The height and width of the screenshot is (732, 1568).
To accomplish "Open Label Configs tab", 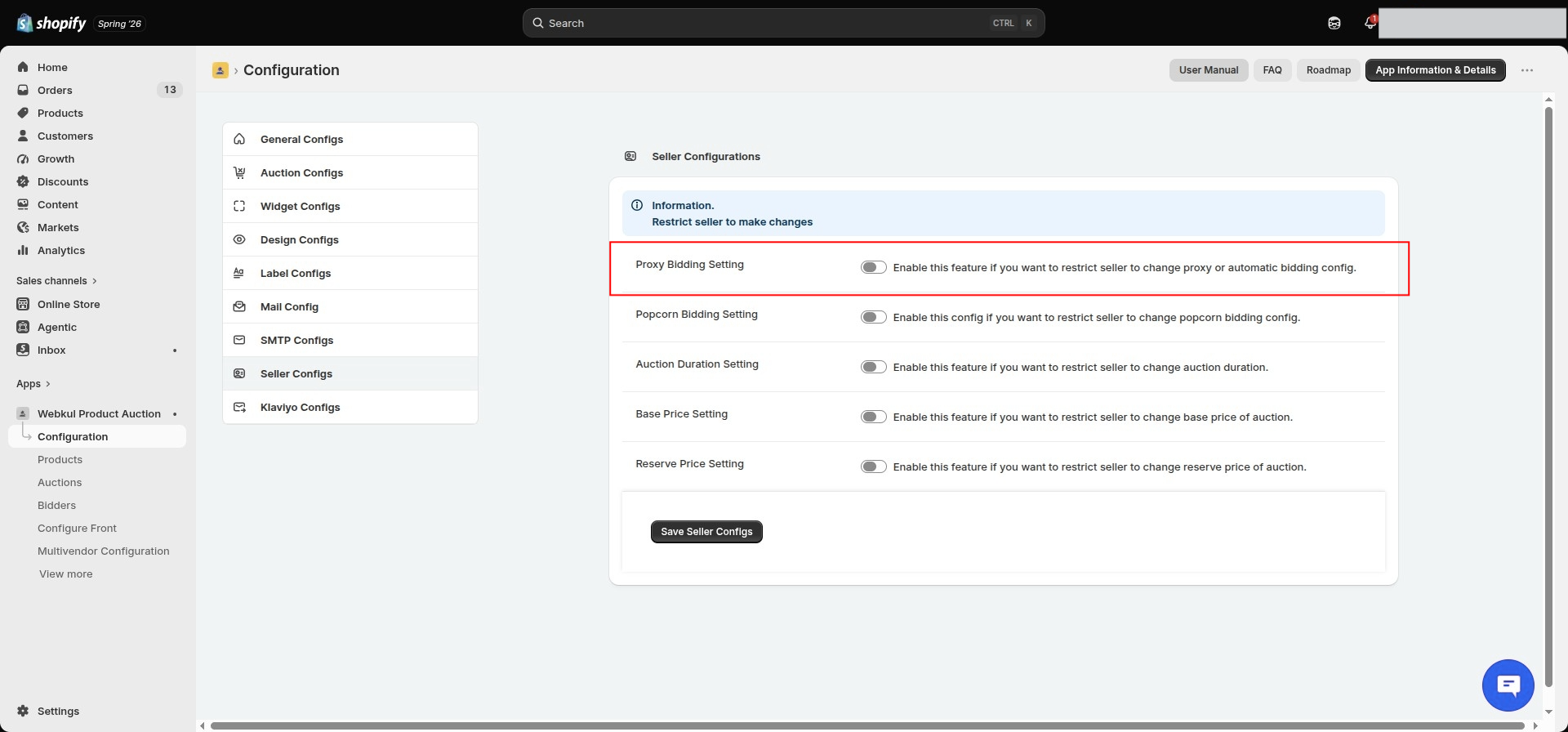I will point(350,273).
